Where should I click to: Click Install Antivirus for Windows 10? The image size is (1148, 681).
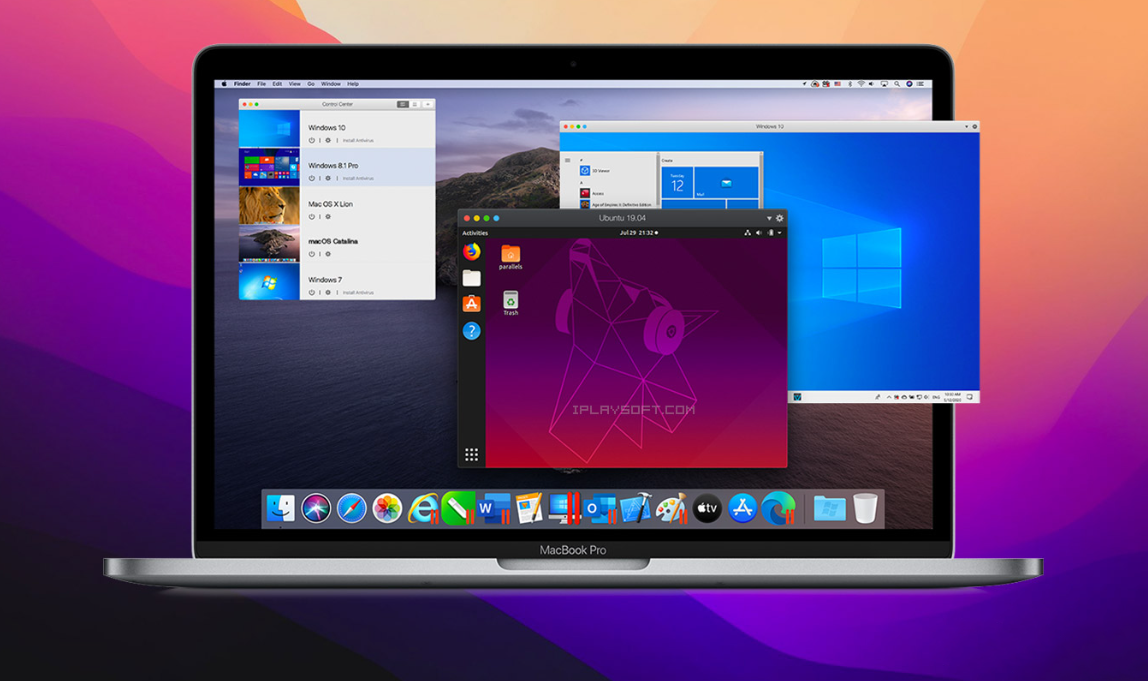tap(358, 141)
